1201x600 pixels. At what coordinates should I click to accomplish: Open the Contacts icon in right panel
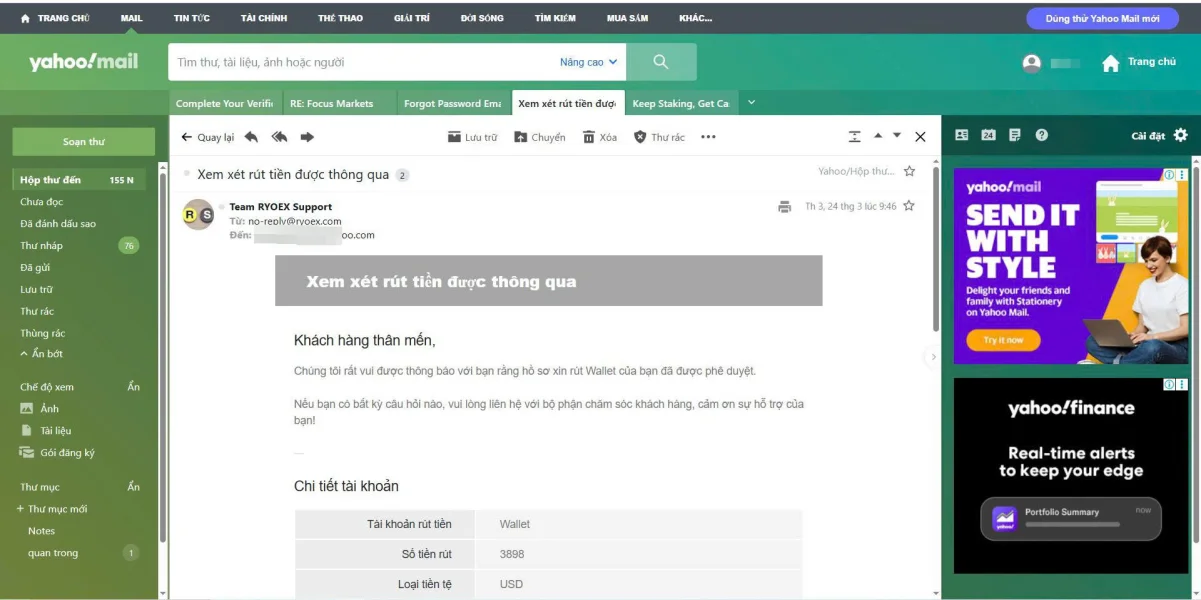962,135
